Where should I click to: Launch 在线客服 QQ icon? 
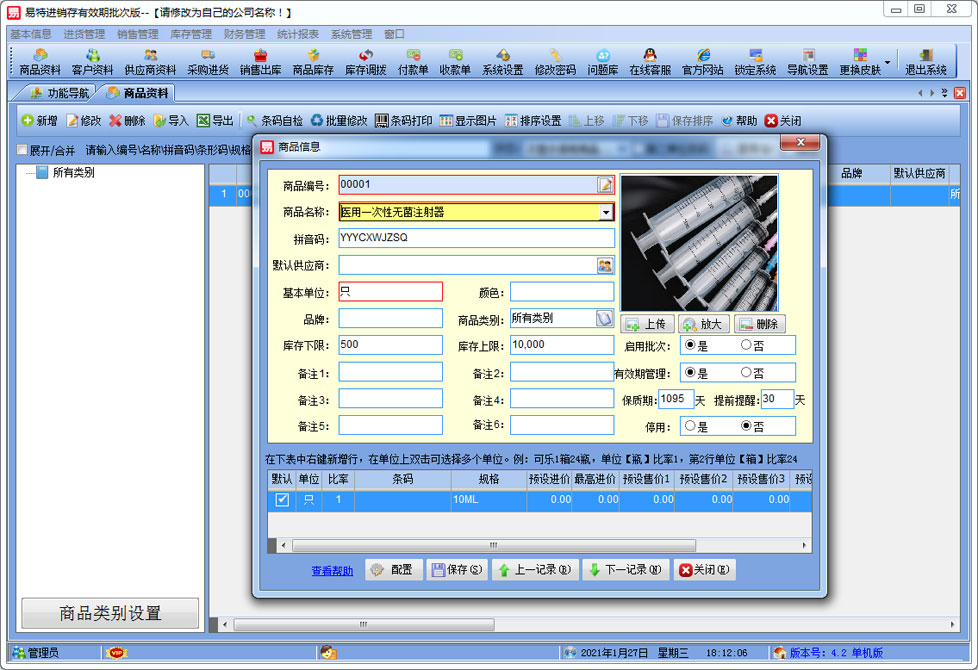[x=649, y=62]
